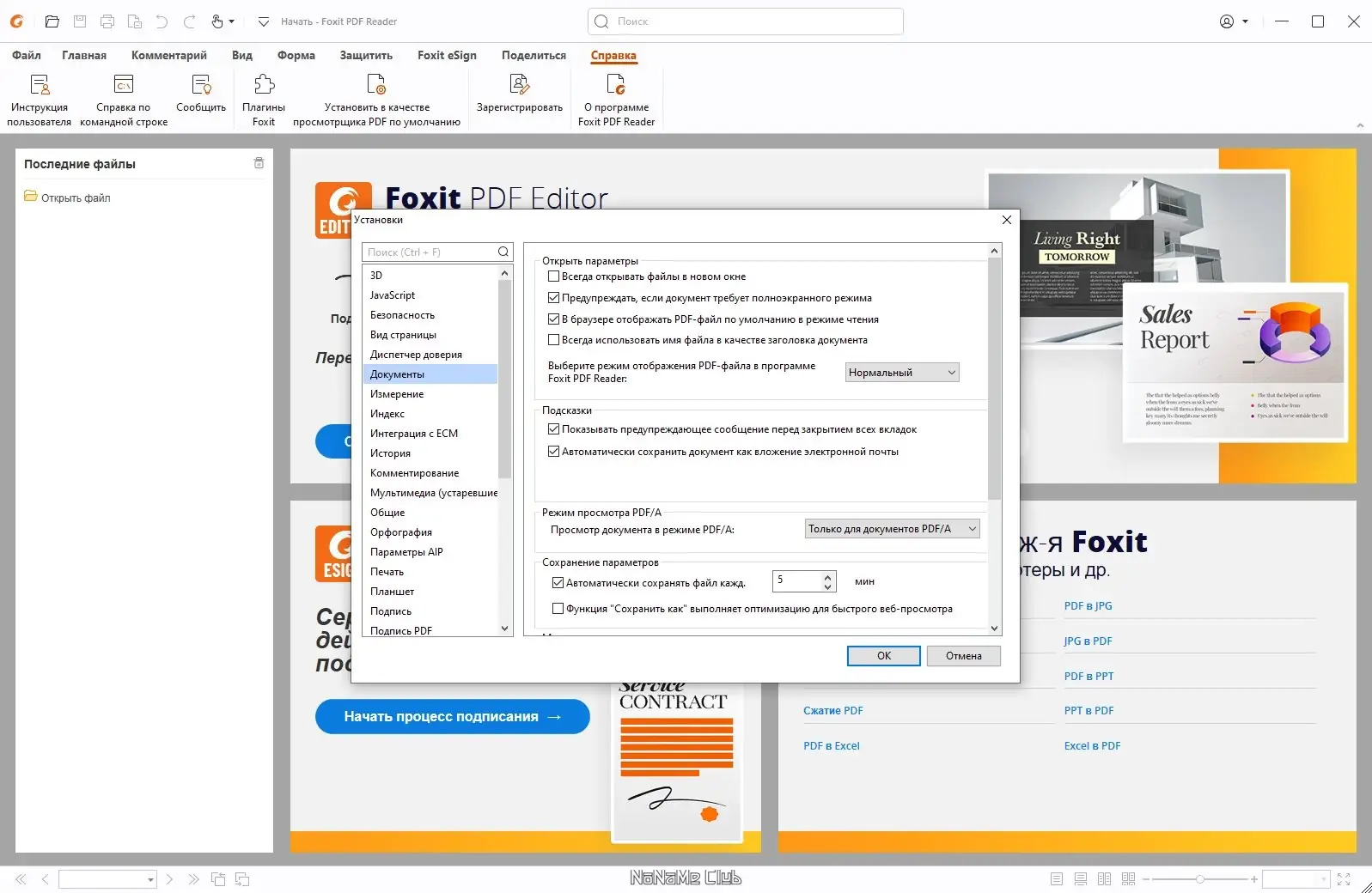Open a file using the toolbar folder icon
Image resolution: width=1372 pixels, height=893 pixels.
click(52, 21)
